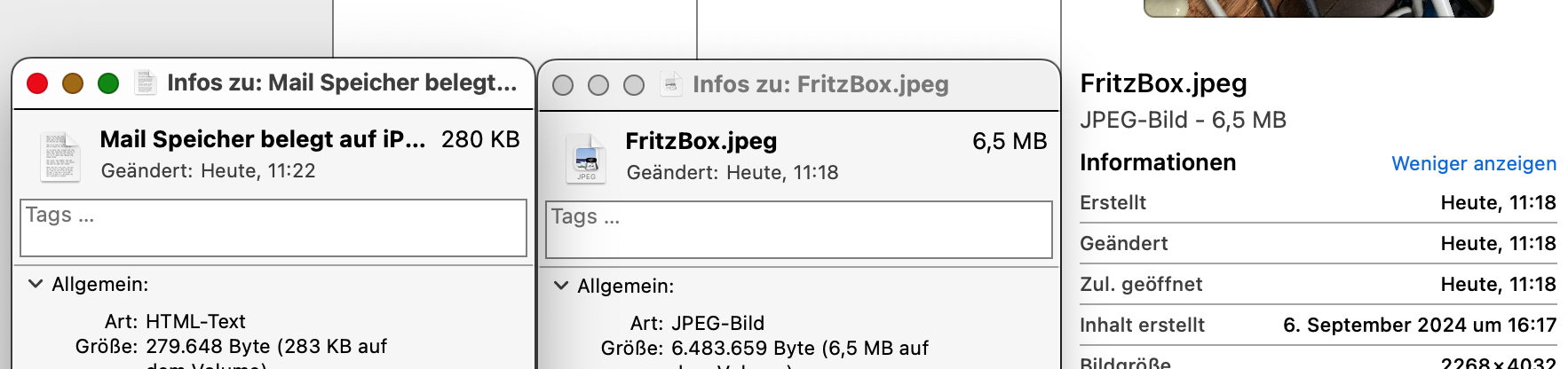Close the FritzBox.jpeg info window
The height and width of the screenshot is (369, 1568).
563,85
